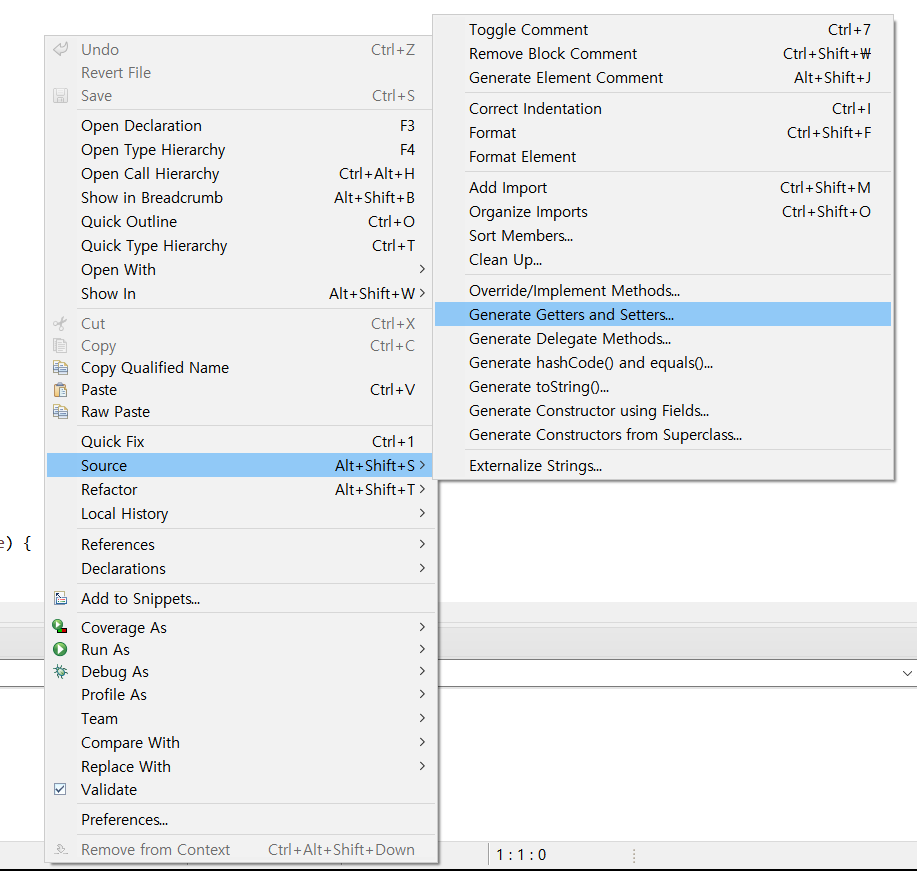This screenshot has height=871, width=917.
Task: Choose Quick Fix
Action: pos(240,442)
